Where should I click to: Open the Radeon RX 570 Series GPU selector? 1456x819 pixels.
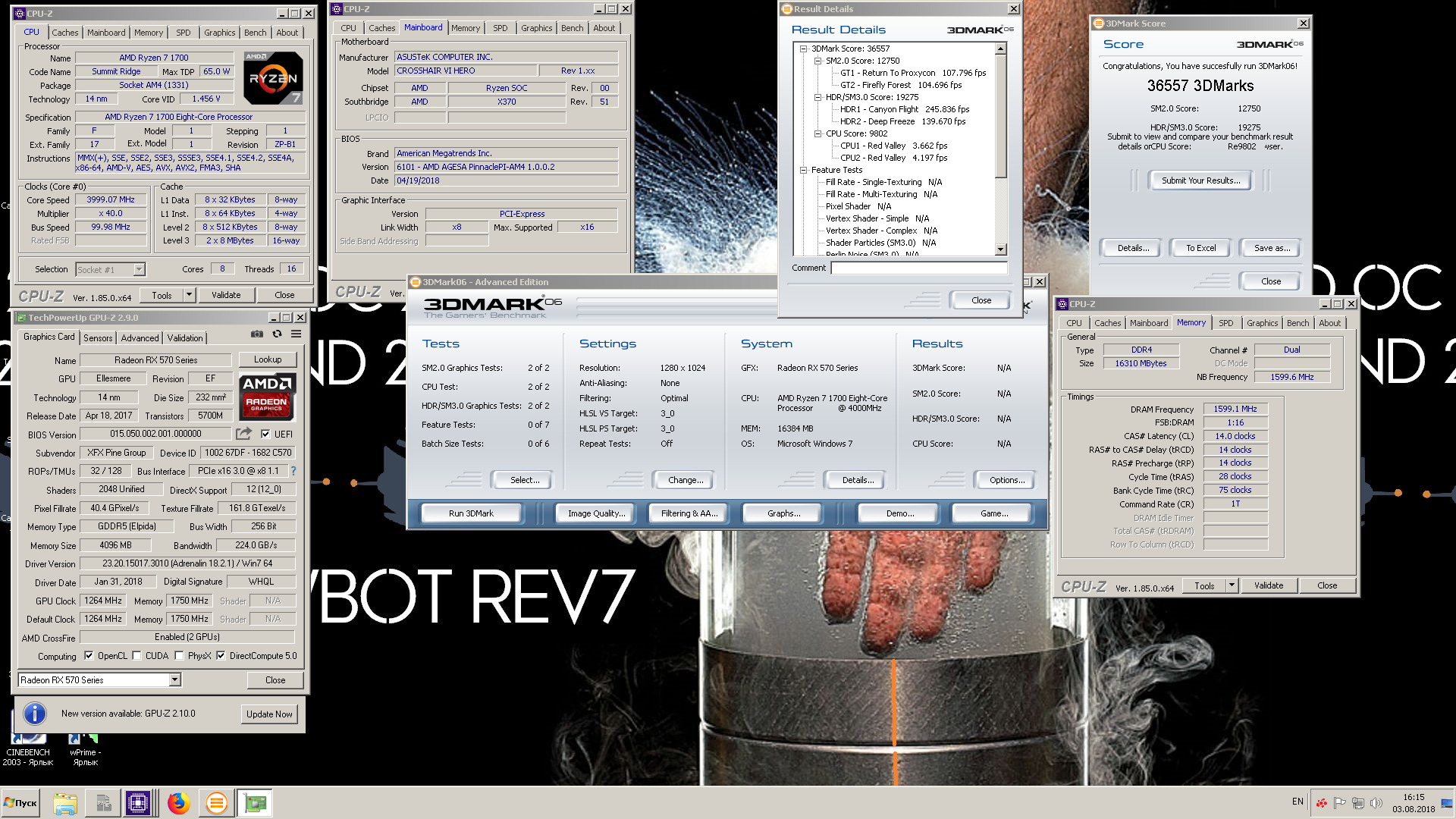[x=100, y=679]
